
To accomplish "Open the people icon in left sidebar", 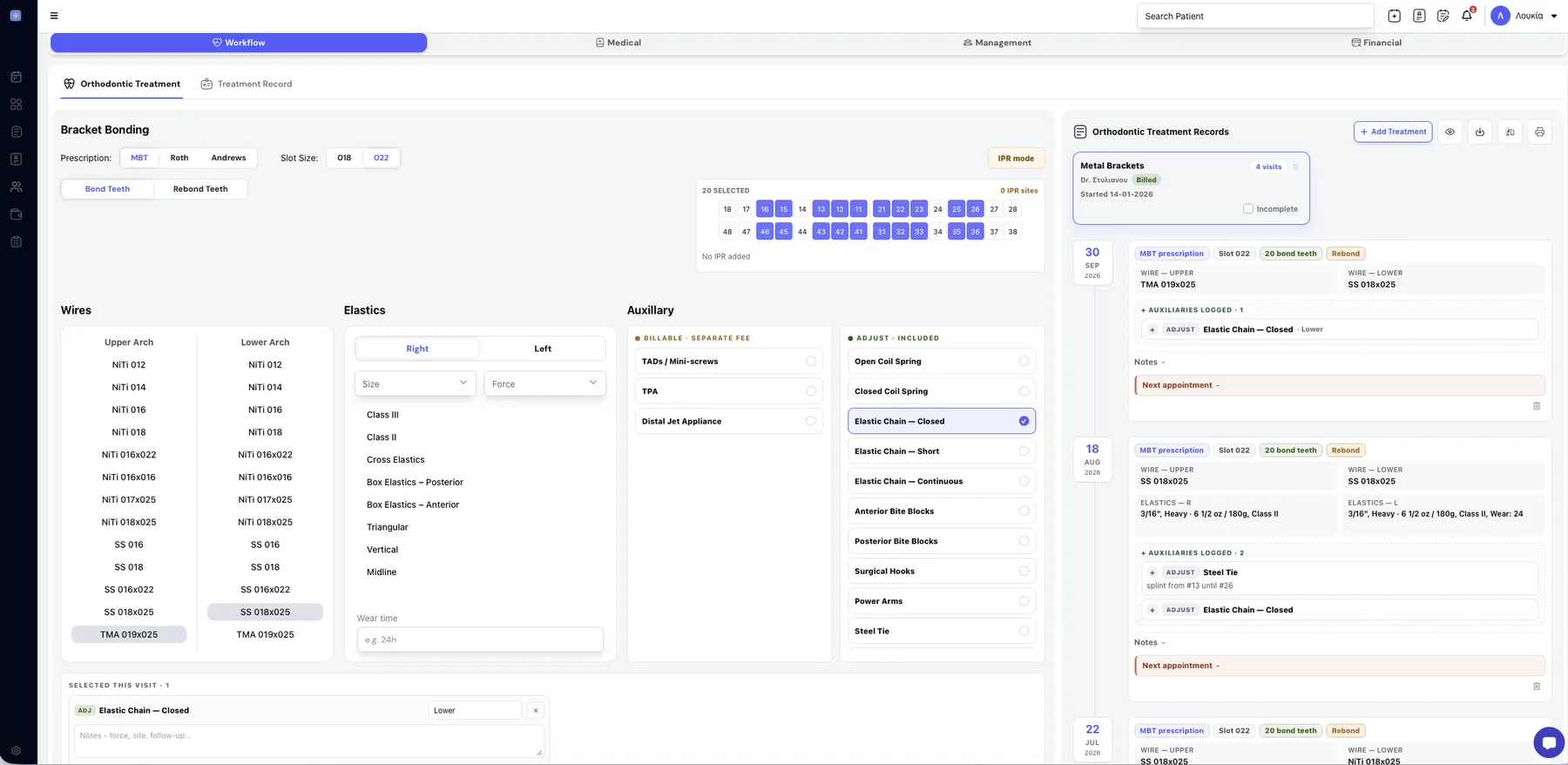I will click(16, 186).
